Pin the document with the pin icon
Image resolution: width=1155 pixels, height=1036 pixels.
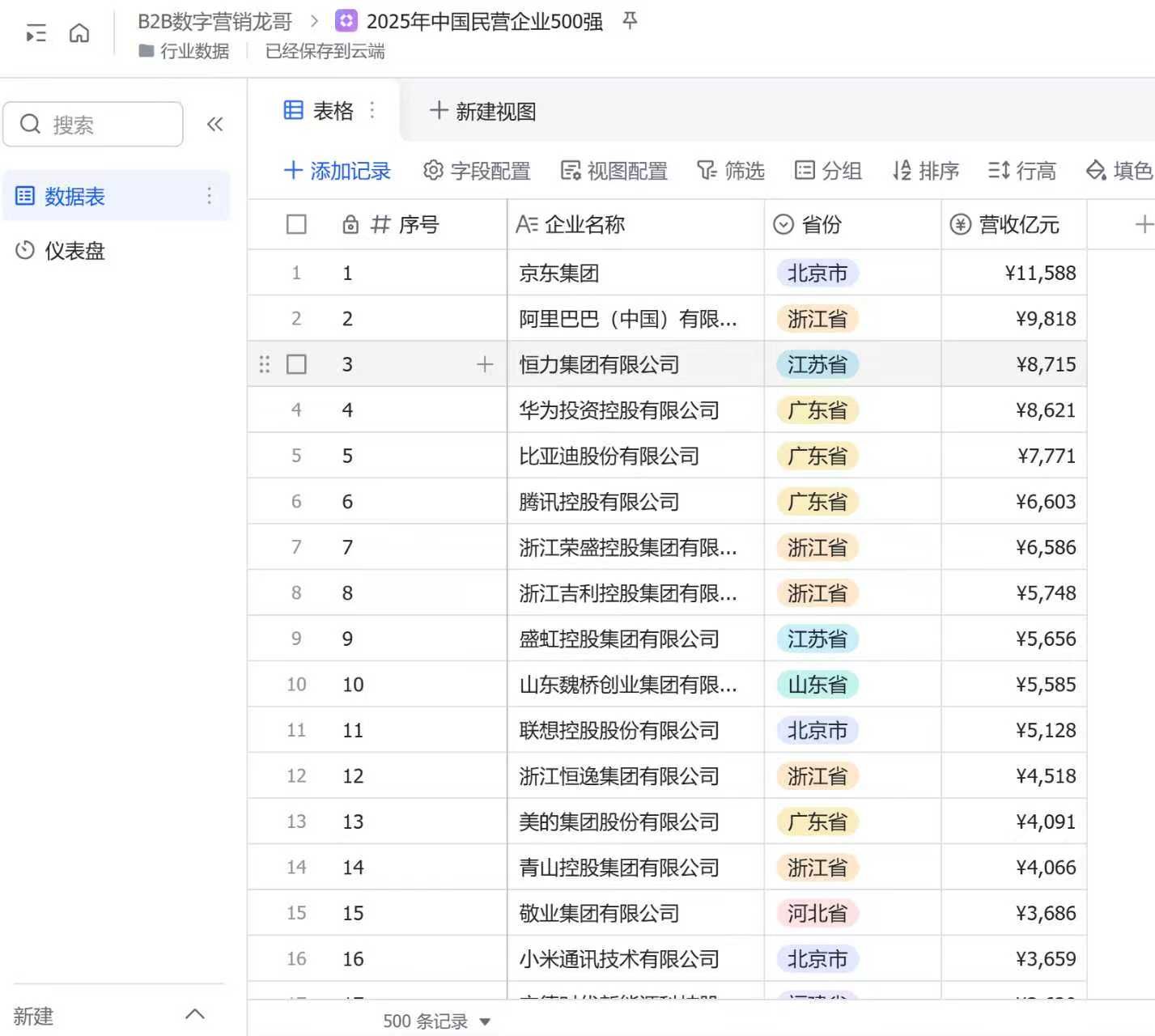click(x=630, y=21)
